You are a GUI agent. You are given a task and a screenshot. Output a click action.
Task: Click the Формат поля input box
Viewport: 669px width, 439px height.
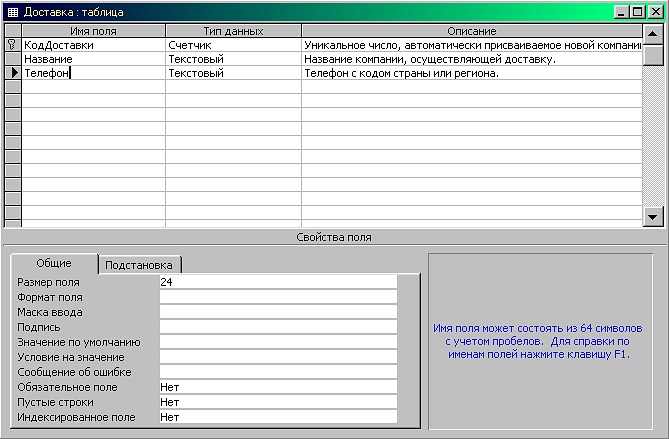tap(278, 297)
